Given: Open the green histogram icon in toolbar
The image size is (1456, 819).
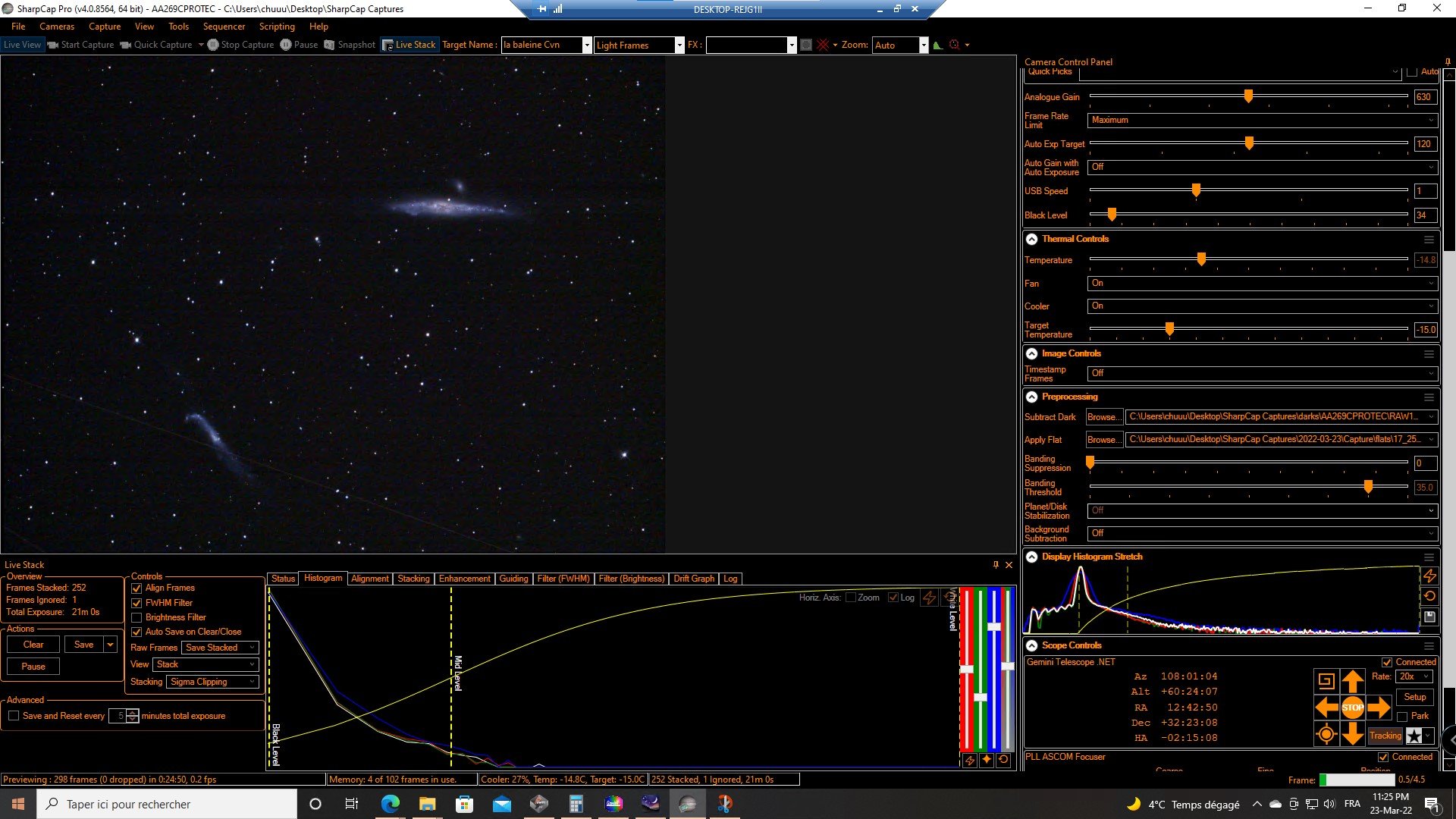Looking at the screenshot, I should 938,45.
